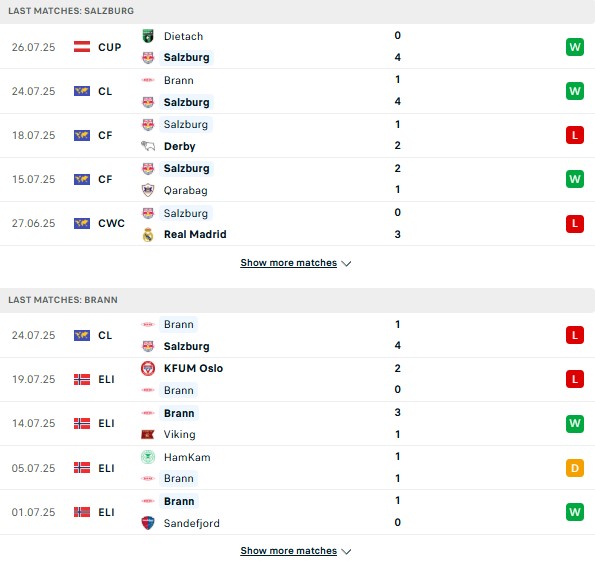
Task: Click the Derby ram logo icon
Action: [148, 146]
